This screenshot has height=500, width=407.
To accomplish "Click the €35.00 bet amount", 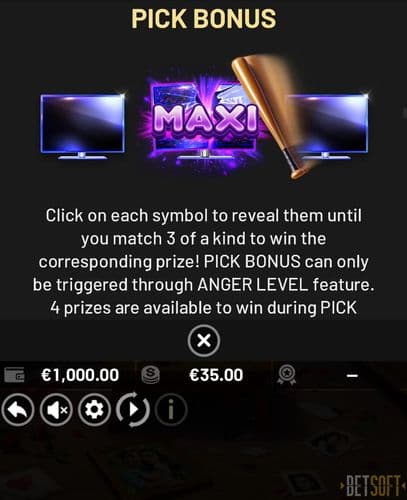I will pyautogui.click(x=216, y=375).
